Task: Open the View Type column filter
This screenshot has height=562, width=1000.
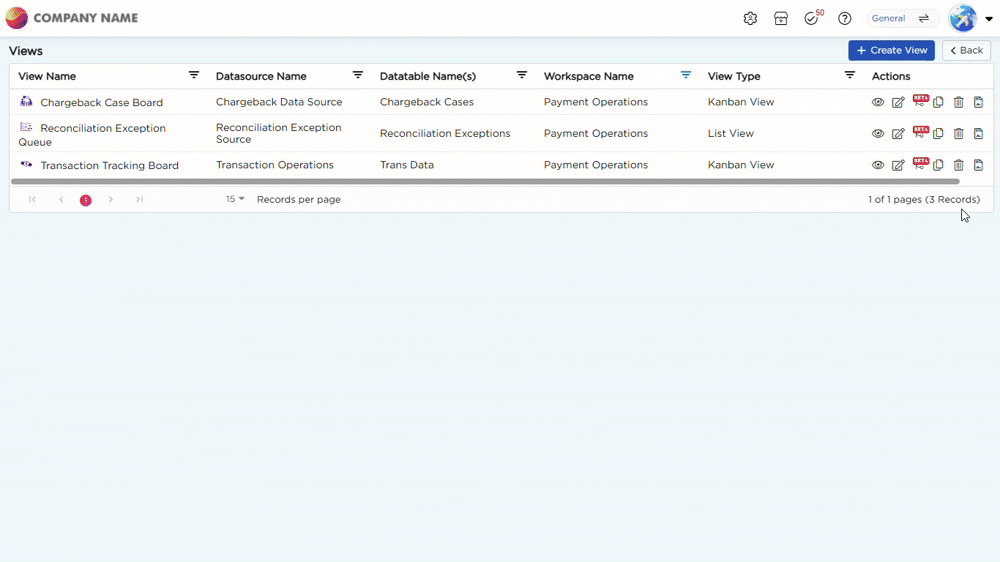Action: [x=849, y=75]
